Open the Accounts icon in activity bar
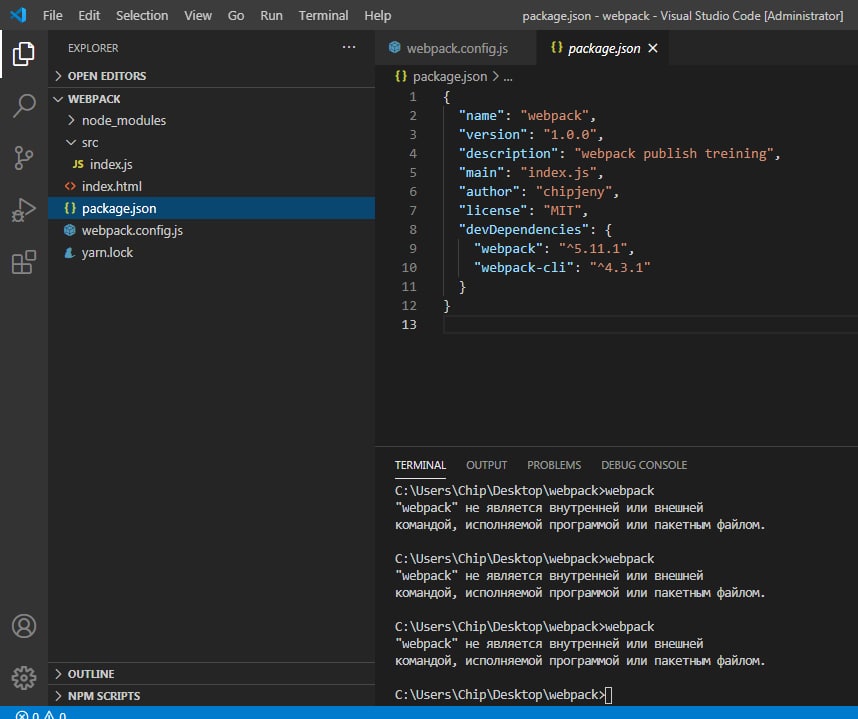Image resolution: width=858 pixels, height=719 pixels. point(24,626)
